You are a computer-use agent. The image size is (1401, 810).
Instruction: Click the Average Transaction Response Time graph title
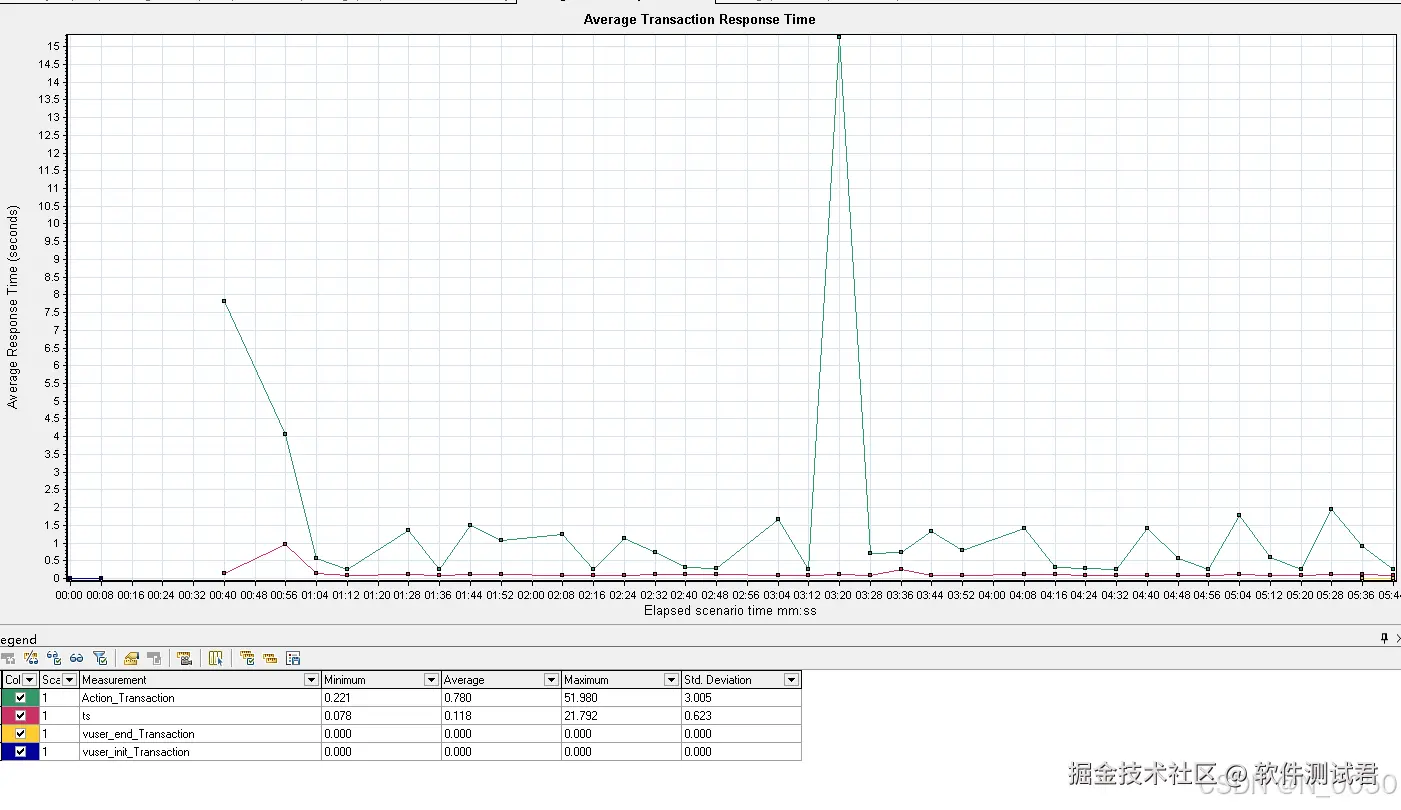tap(700, 20)
